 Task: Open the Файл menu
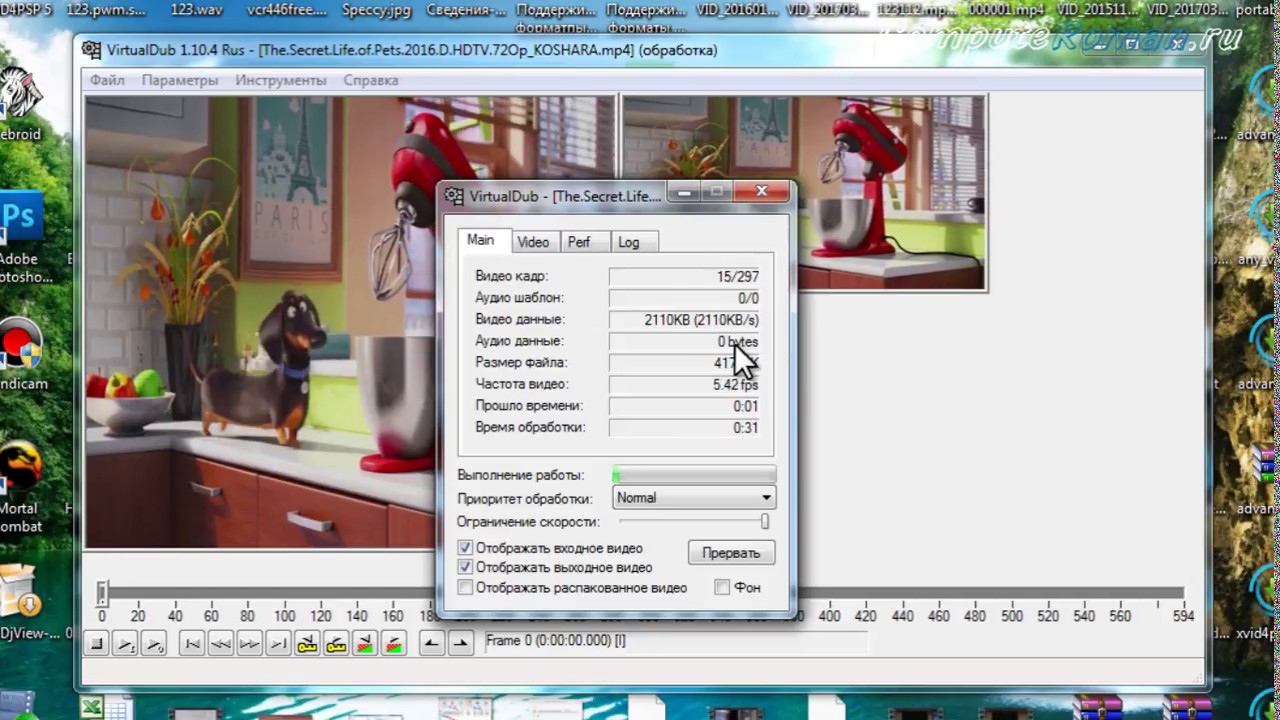107,80
